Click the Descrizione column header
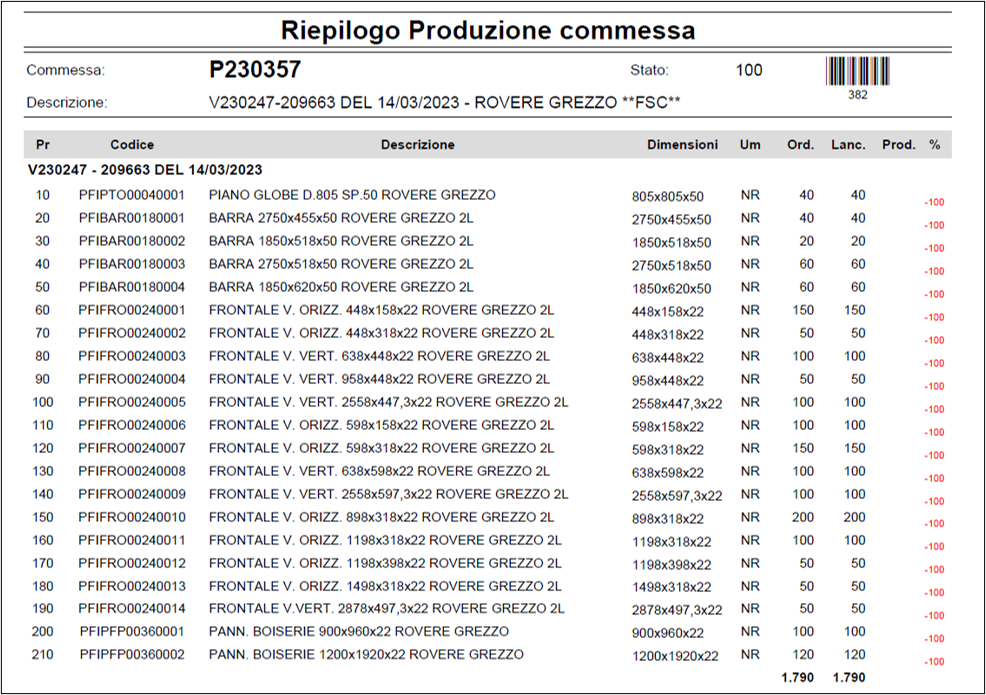This screenshot has width=986, height=695. [x=417, y=144]
